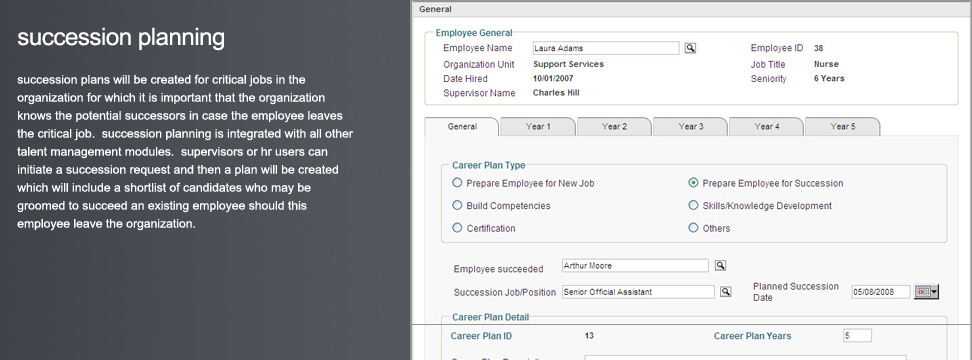Viewport: 972px width, 360px height.
Task: Select Prepare Employee for New Job
Action: pos(457,183)
